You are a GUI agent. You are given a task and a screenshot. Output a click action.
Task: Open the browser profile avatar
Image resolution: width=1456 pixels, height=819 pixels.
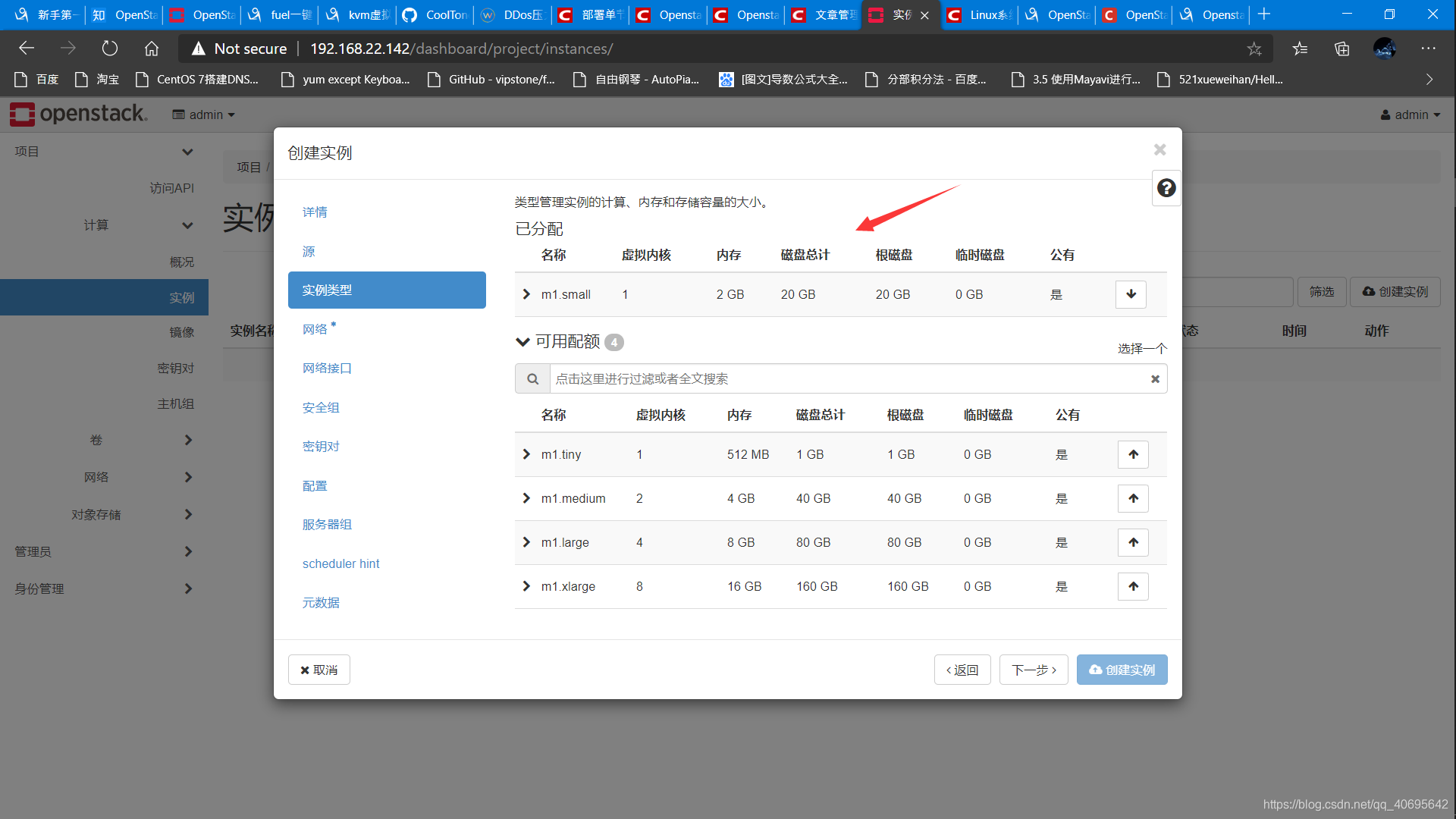click(x=1385, y=49)
